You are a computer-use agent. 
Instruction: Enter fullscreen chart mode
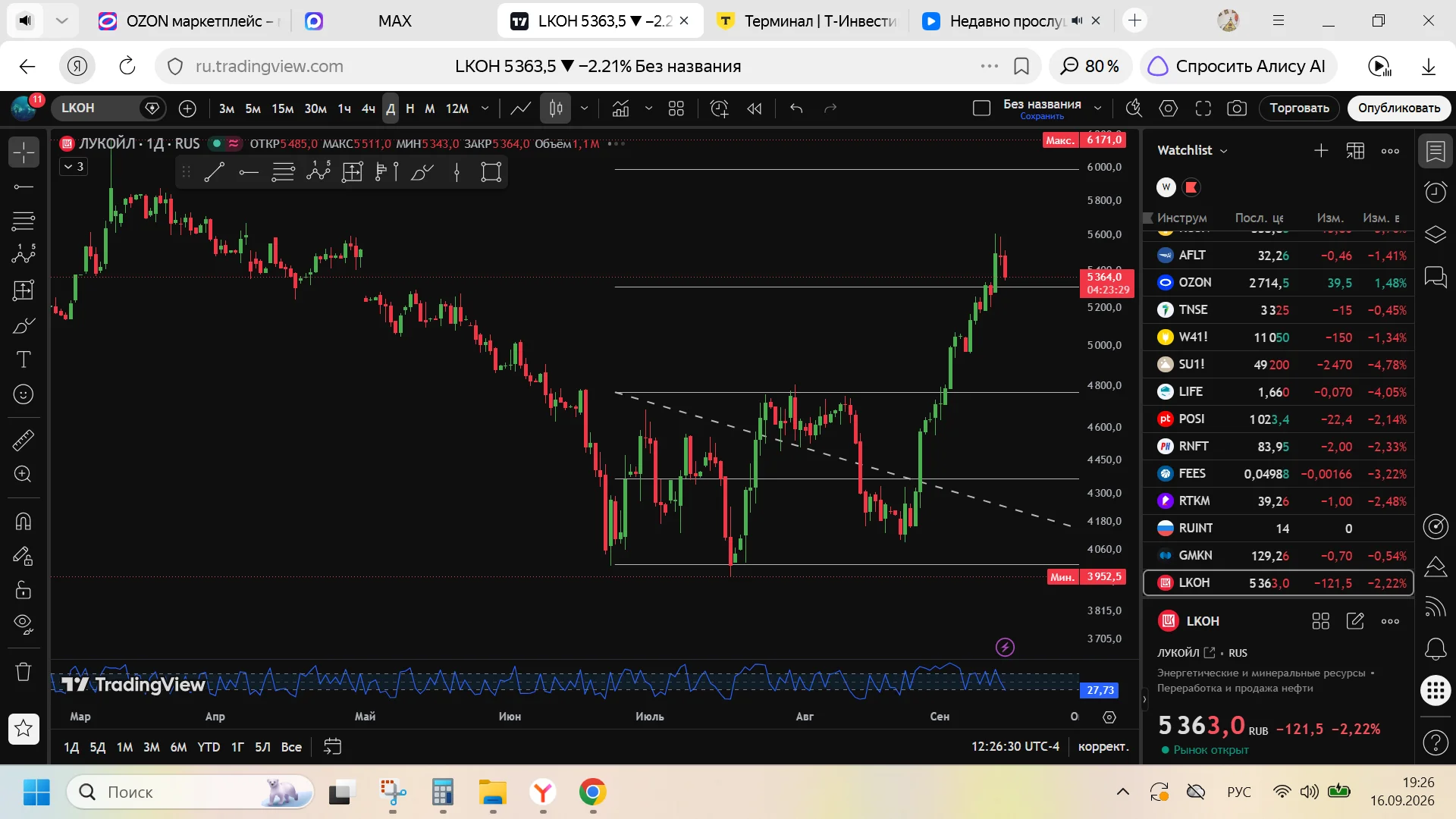[1203, 108]
